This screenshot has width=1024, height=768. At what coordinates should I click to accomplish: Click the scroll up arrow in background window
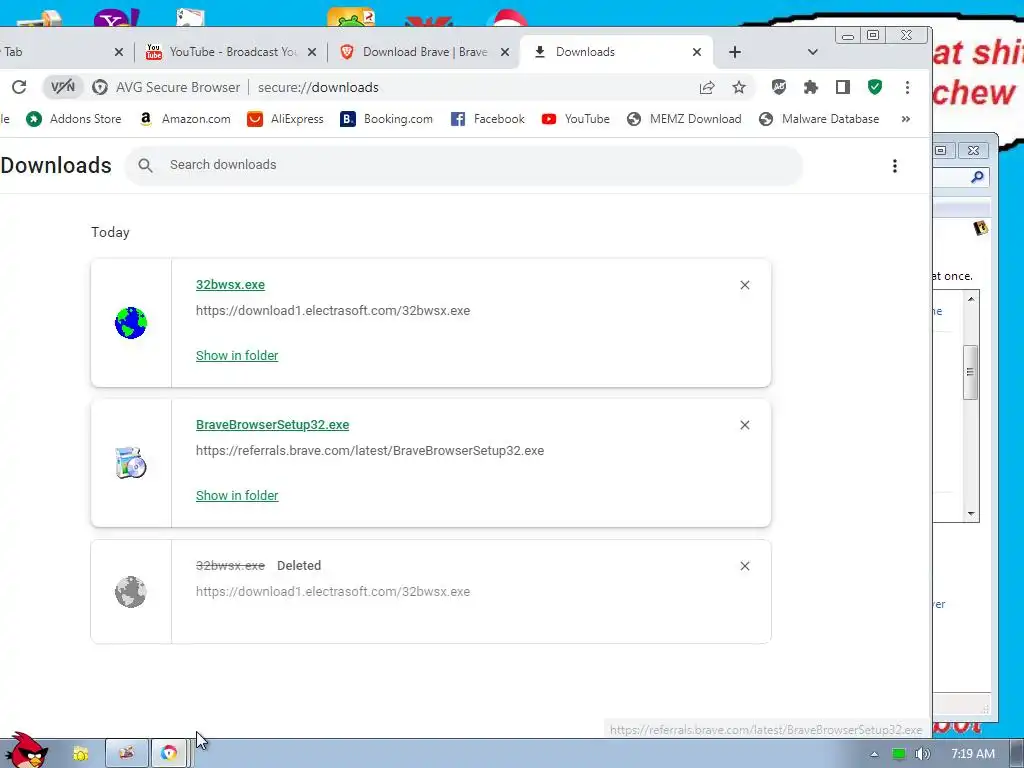(x=971, y=299)
